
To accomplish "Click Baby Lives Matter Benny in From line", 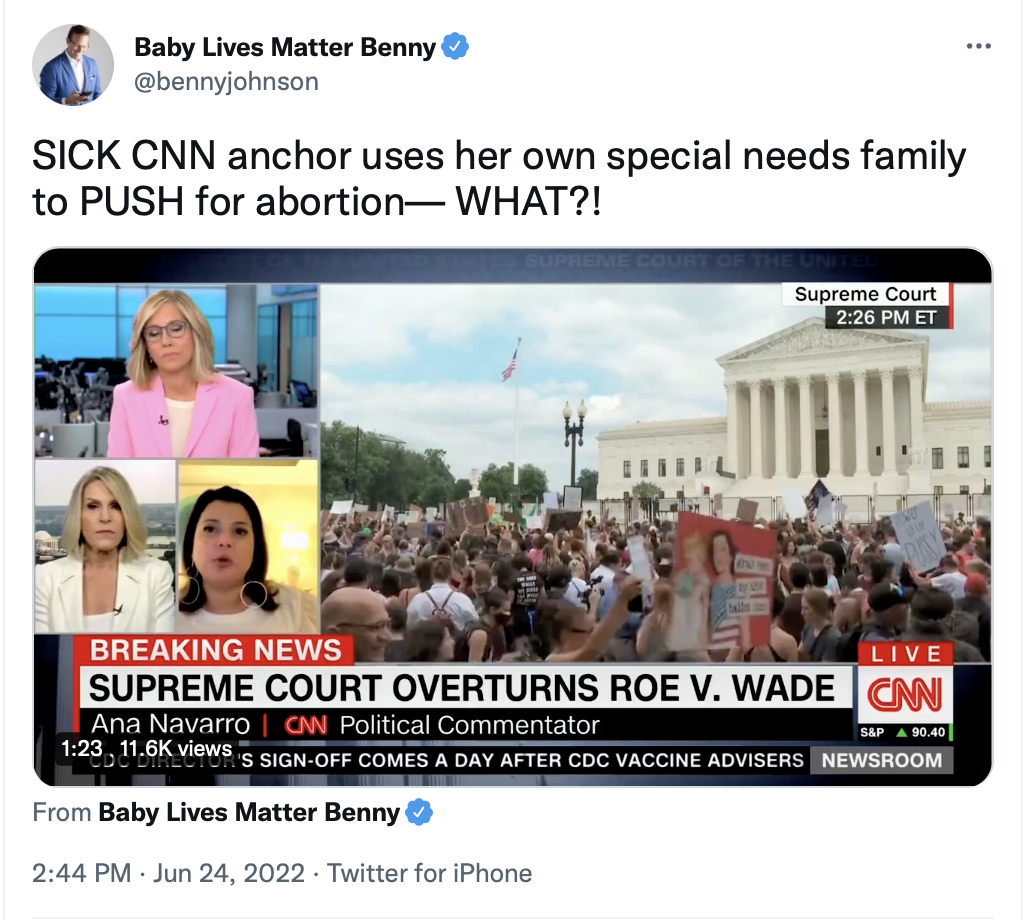I will [x=249, y=812].
